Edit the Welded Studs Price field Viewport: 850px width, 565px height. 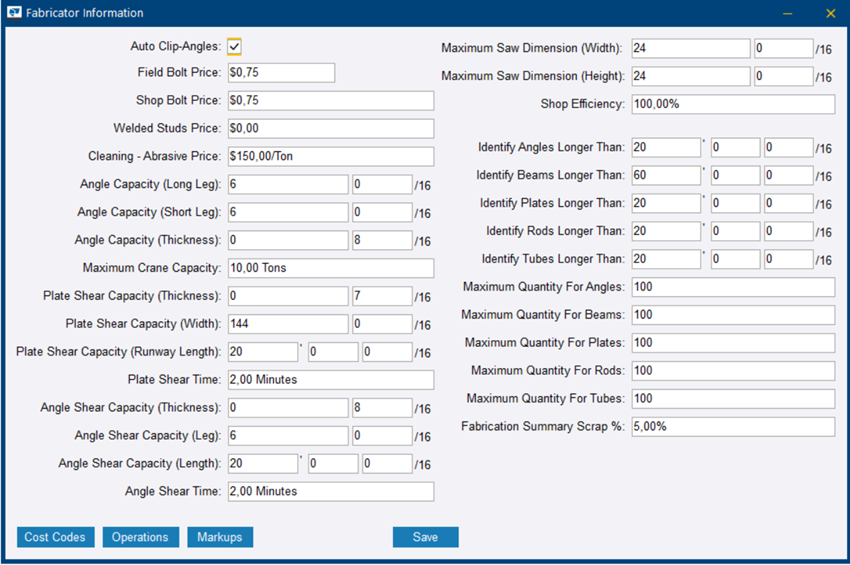click(x=330, y=129)
